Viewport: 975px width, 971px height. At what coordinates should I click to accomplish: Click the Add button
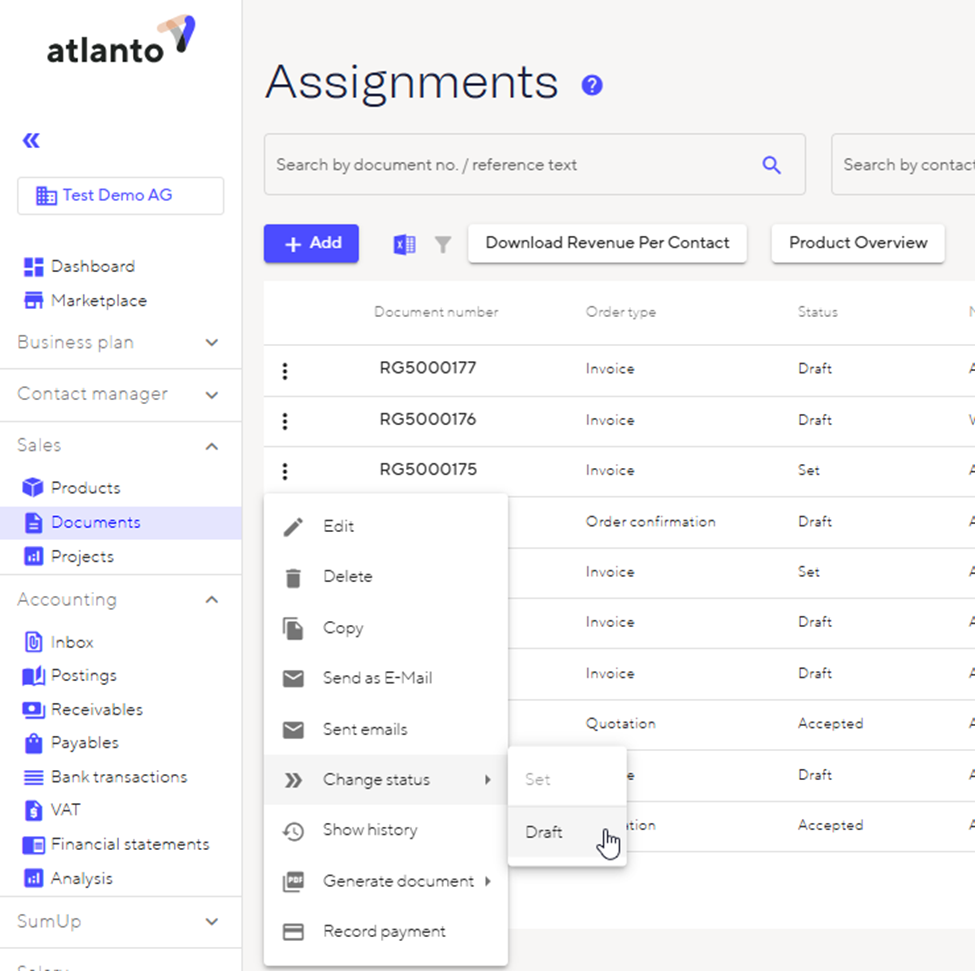coord(311,243)
